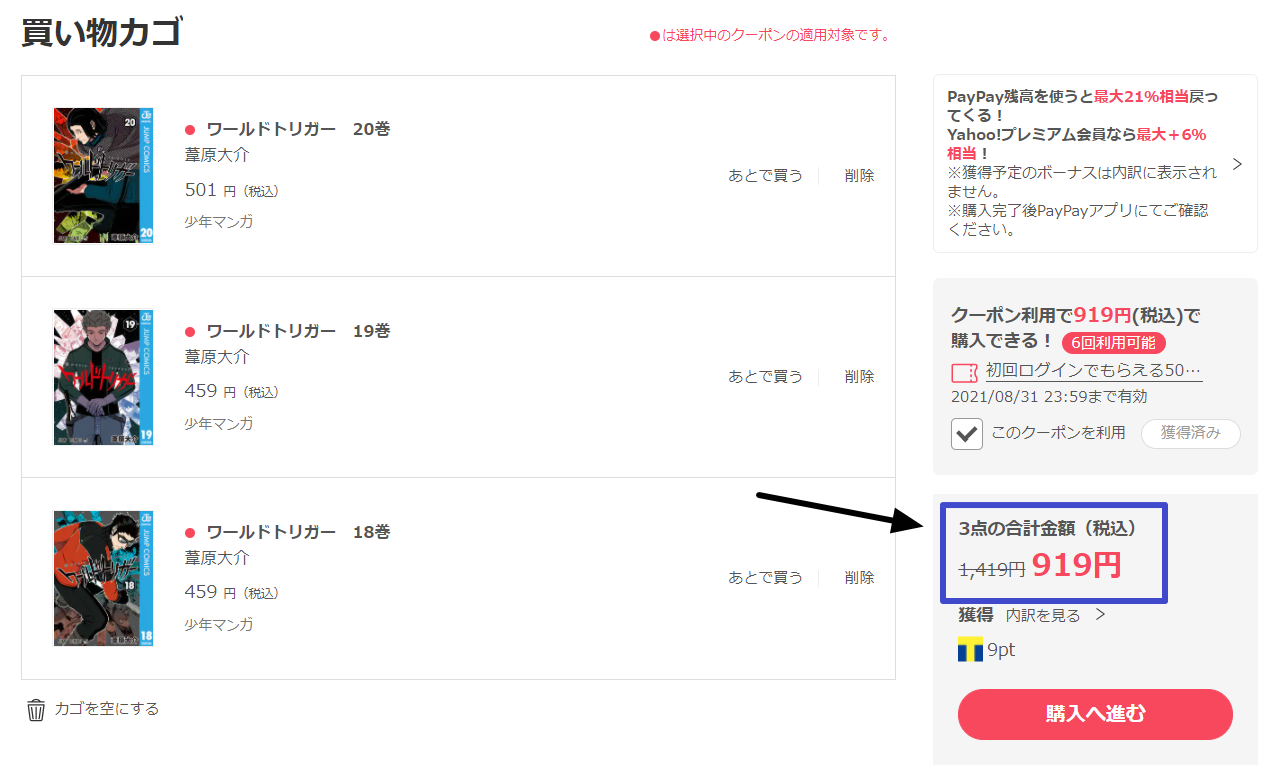Click 削除 for ワールドトリガー 19巻

point(859,376)
